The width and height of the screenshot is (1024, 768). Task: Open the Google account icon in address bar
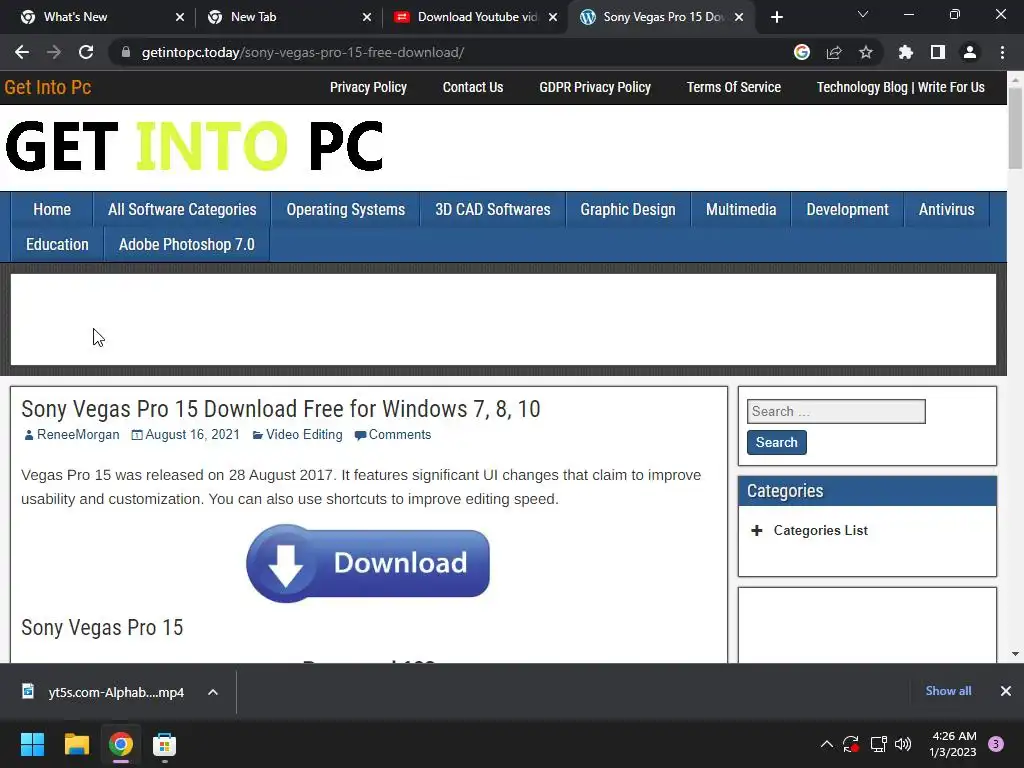pyautogui.click(x=802, y=52)
